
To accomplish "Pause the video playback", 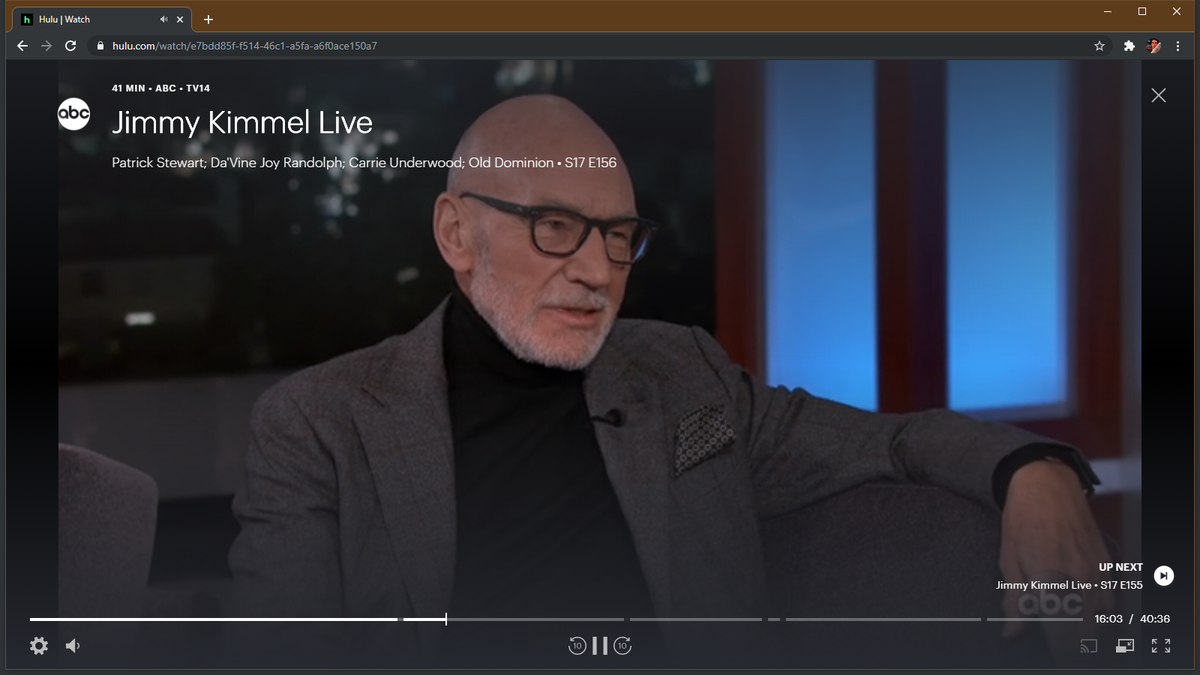I will tap(600, 646).
